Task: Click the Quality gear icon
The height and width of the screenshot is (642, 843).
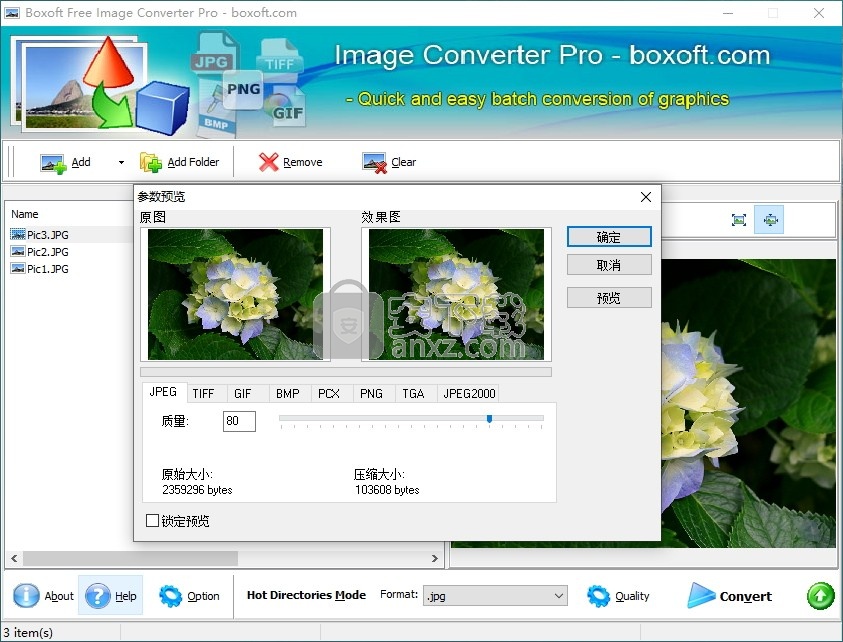Action: [x=598, y=596]
